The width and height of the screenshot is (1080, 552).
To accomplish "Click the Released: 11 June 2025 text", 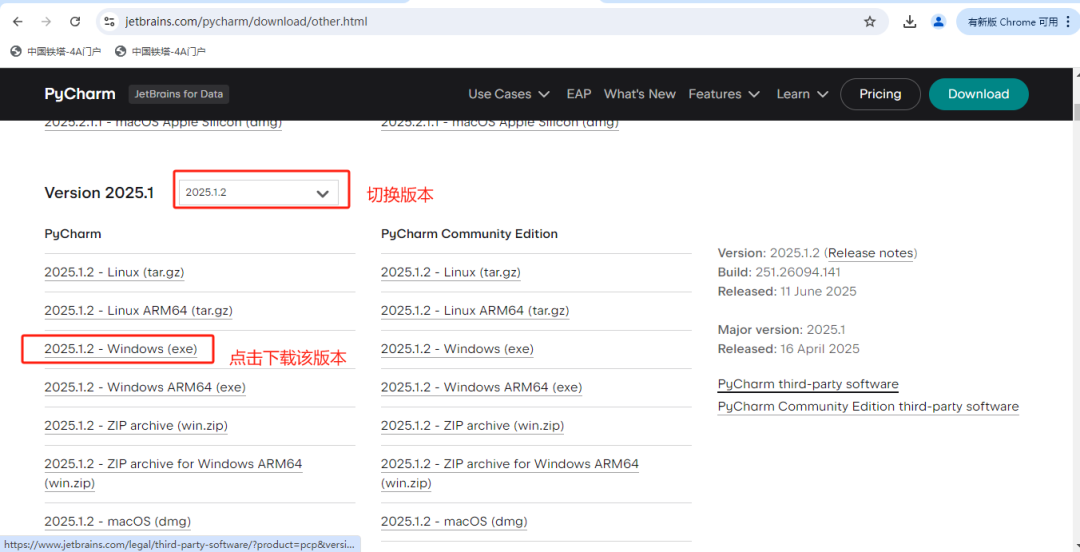I will (x=787, y=292).
